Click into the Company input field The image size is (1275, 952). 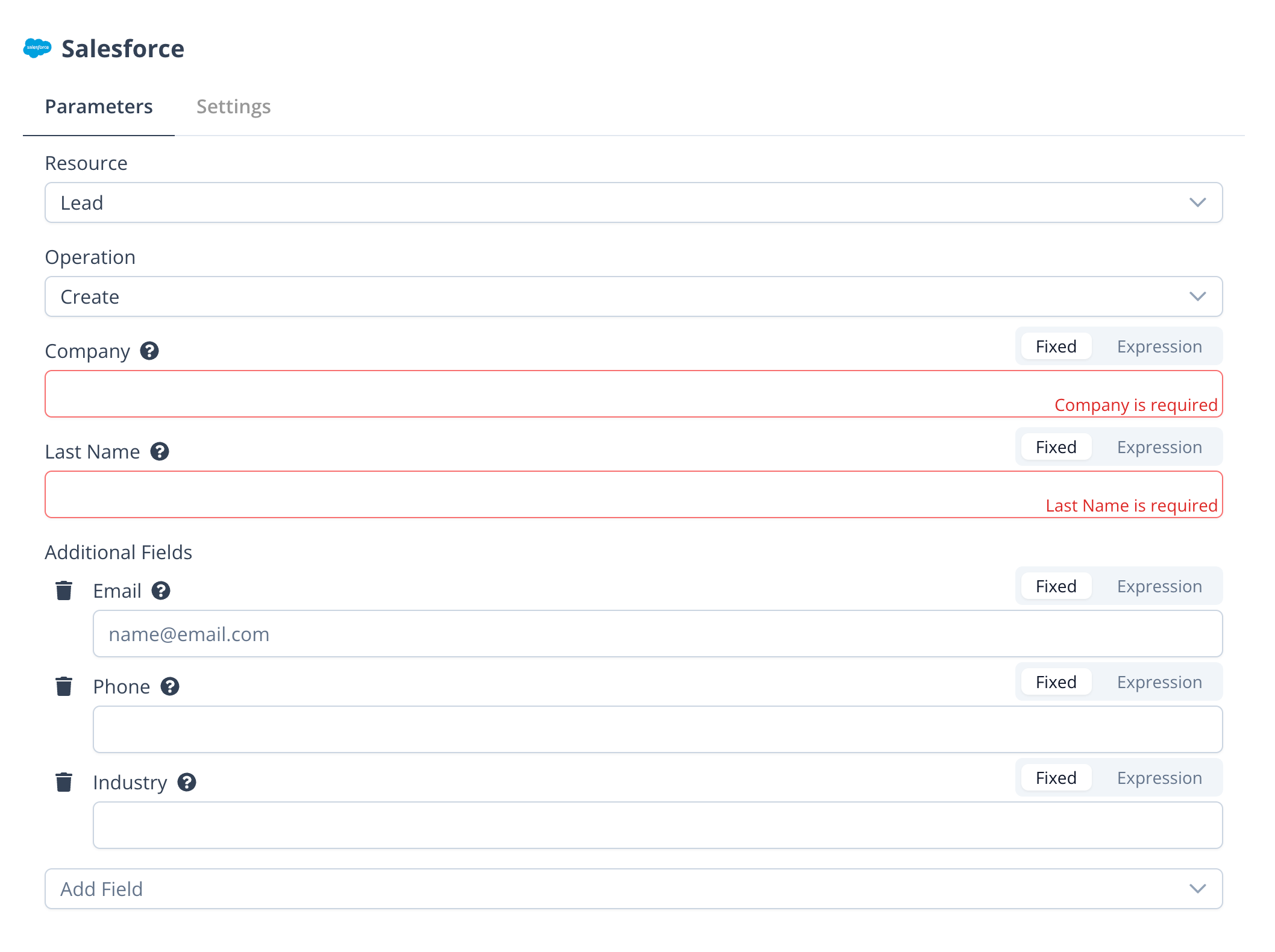pos(542,393)
